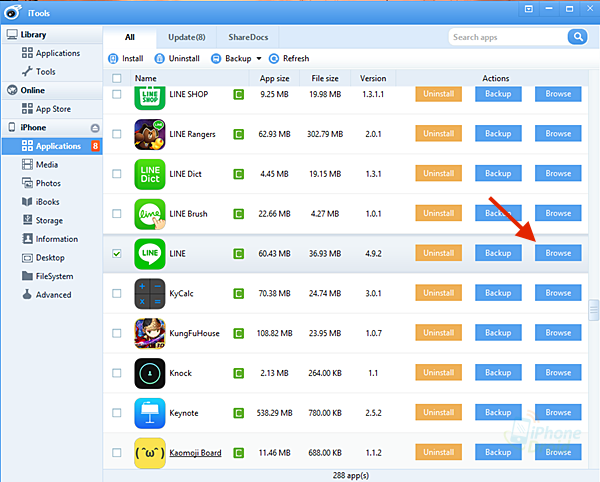Click the Applications update badge 8
Viewport: 600px width, 482px height.
coord(95,146)
